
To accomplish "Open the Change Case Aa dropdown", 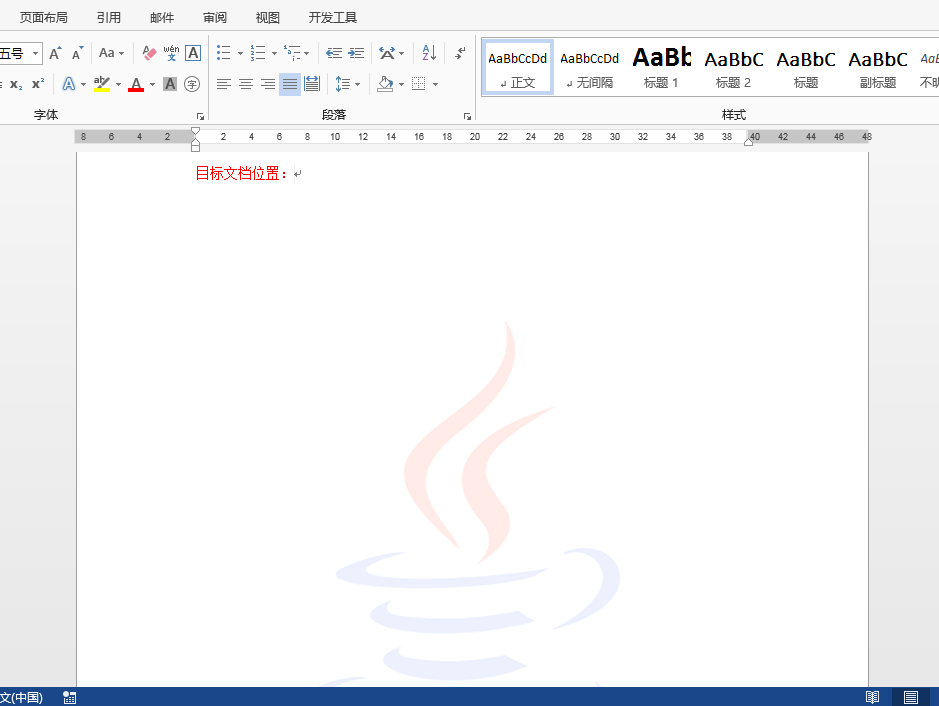I will point(111,53).
